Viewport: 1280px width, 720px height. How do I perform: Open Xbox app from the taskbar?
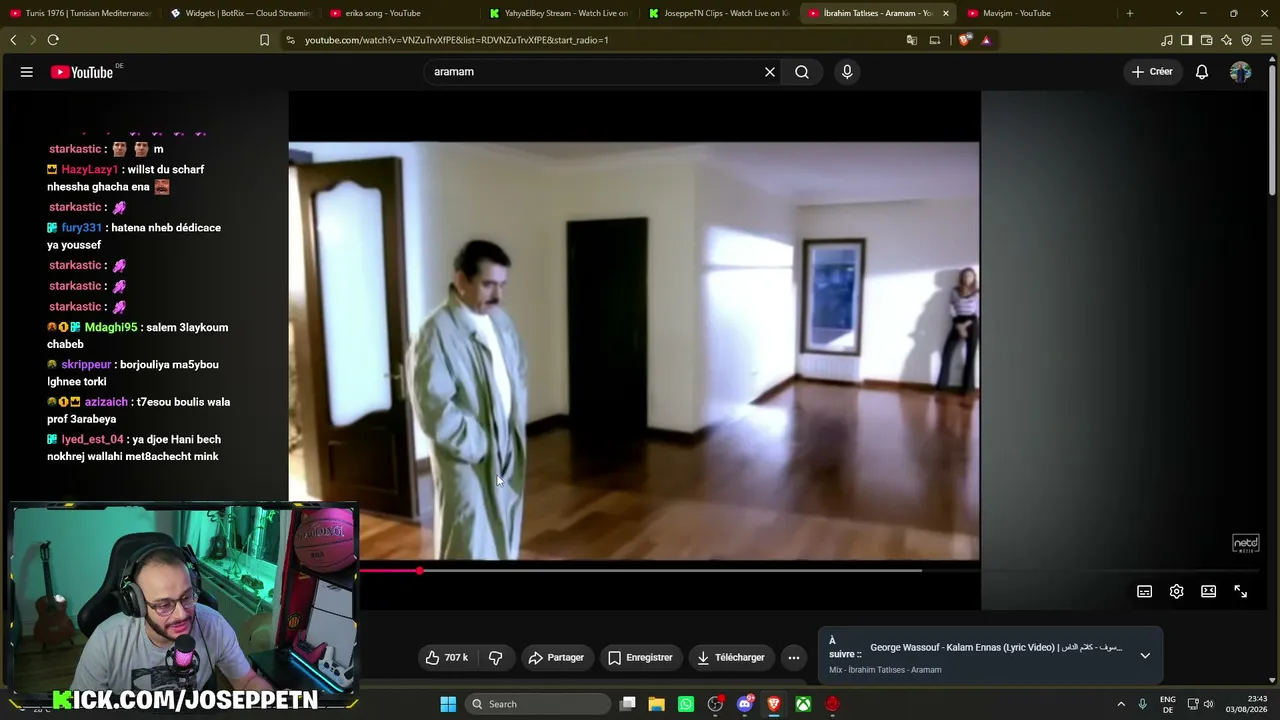(803, 704)
